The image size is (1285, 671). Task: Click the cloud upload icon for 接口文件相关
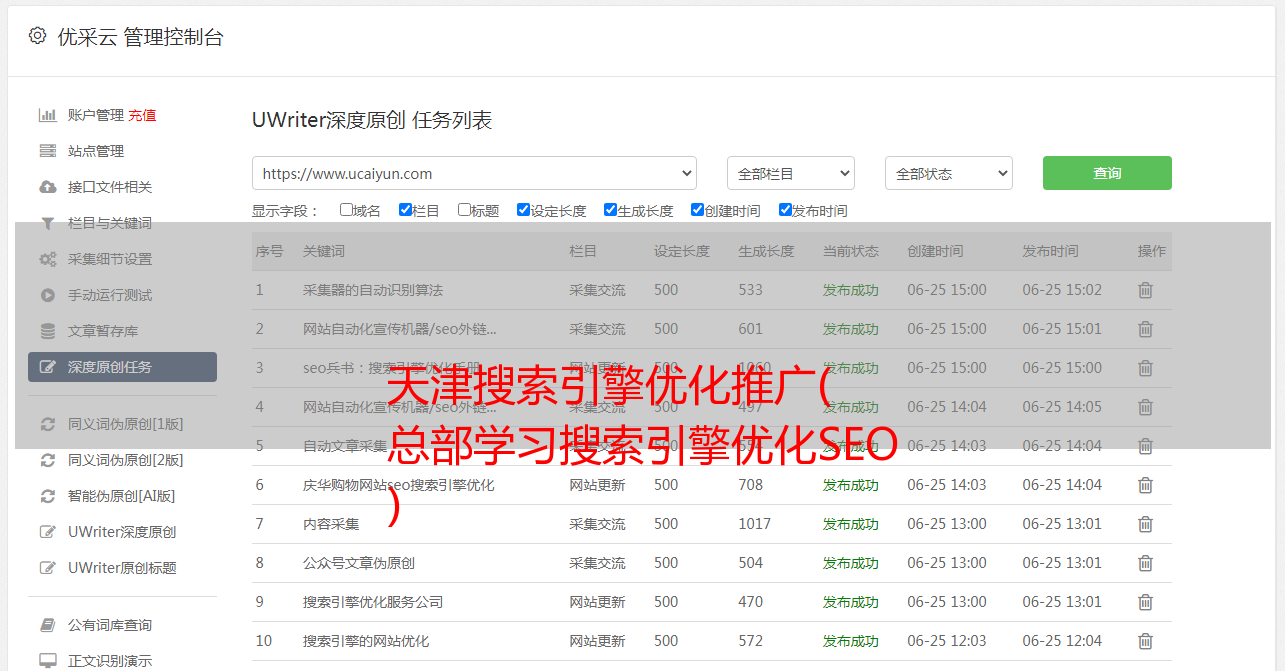coord(47,187)
